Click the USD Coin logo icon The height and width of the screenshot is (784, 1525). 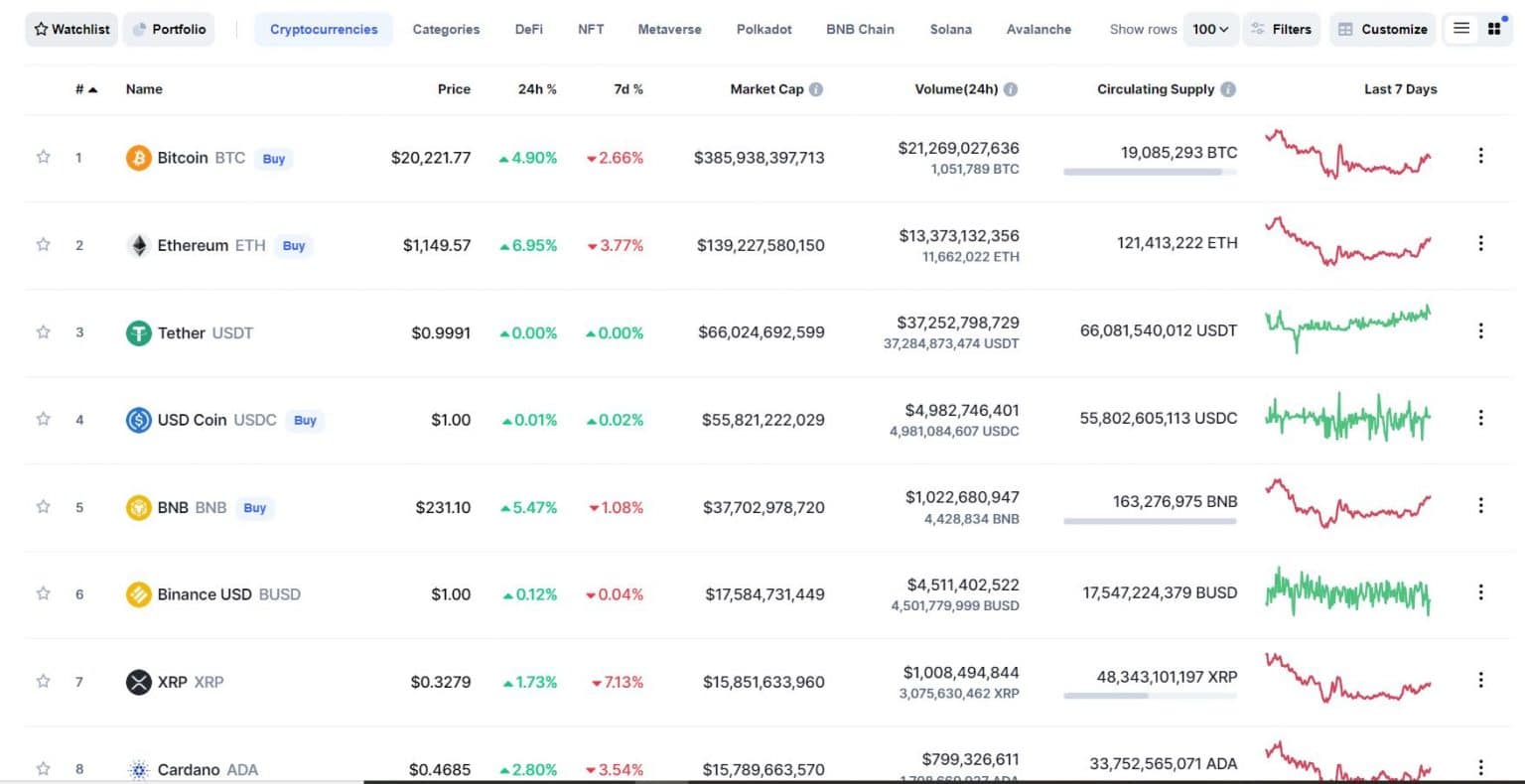[138, 420]
